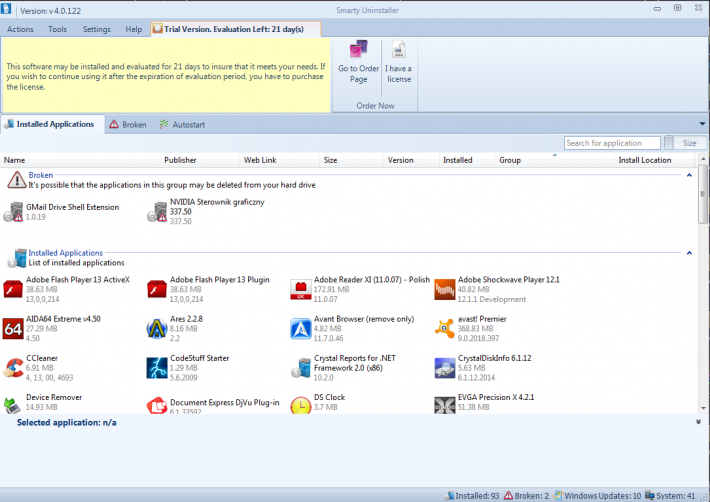Select Adobe Flash Player 13 ActiveX icon
710x502 pixels.
pos(13,289)
